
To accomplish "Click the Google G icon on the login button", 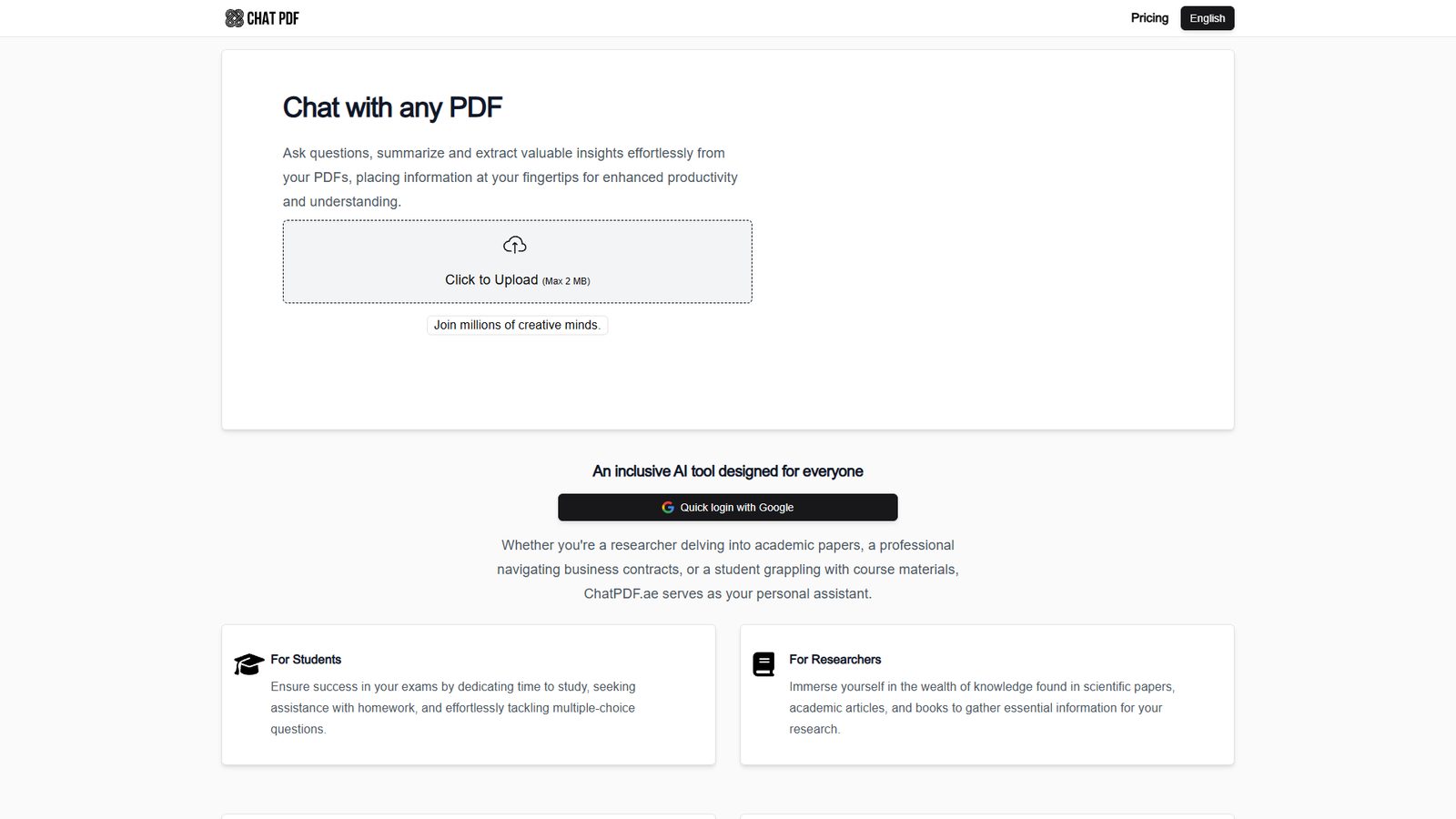I will 667,507.
